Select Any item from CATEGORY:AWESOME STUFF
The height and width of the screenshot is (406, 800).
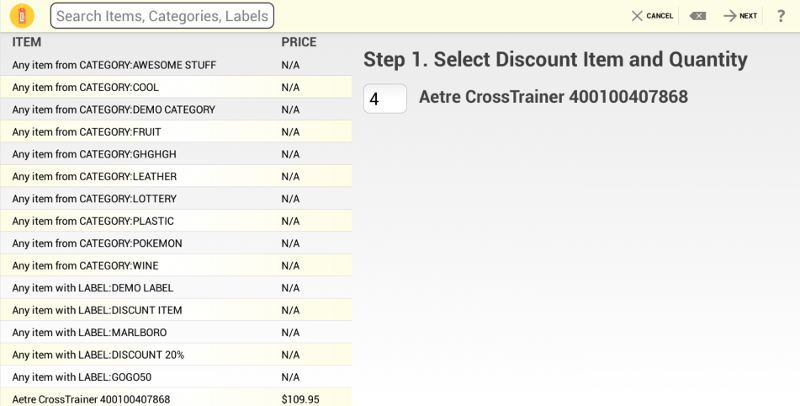[x=176, y=65]
